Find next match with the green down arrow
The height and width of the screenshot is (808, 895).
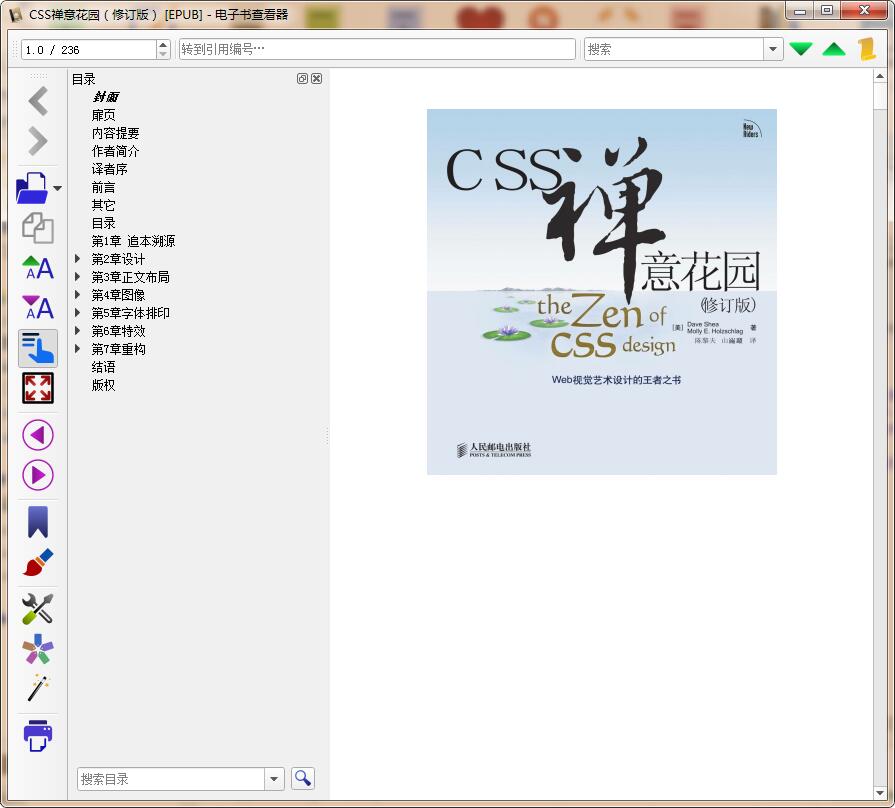(801, 49)
